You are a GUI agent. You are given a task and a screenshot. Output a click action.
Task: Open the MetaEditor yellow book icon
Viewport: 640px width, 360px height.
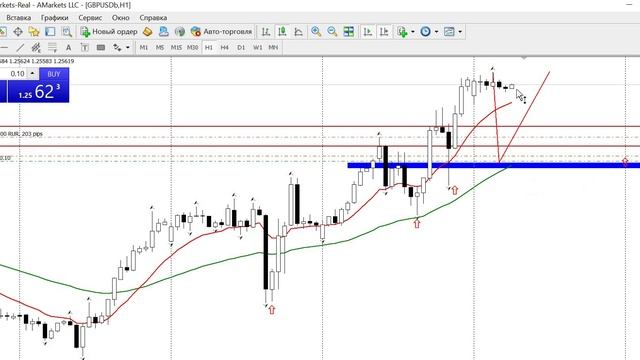[x=147, y=32]
